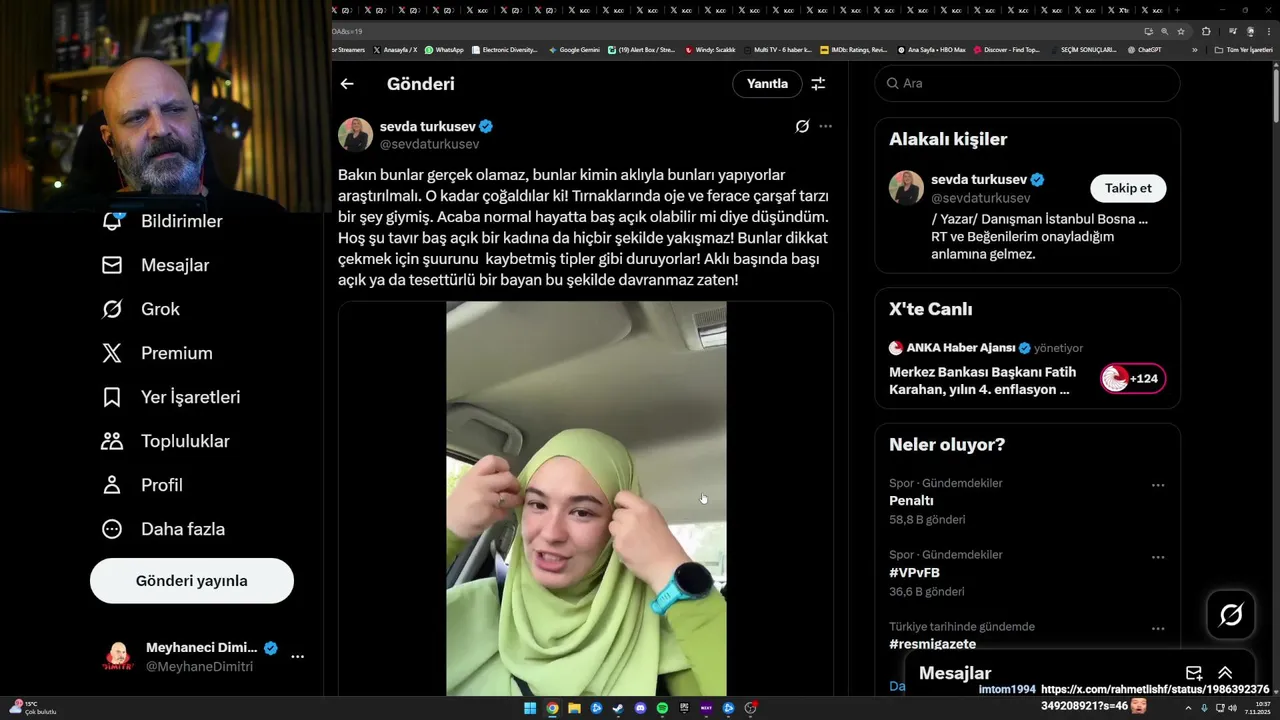Open post view settings icon beside Yanıtla
The width and height of the screenshot is (1280, 720).
coord(818,84)
